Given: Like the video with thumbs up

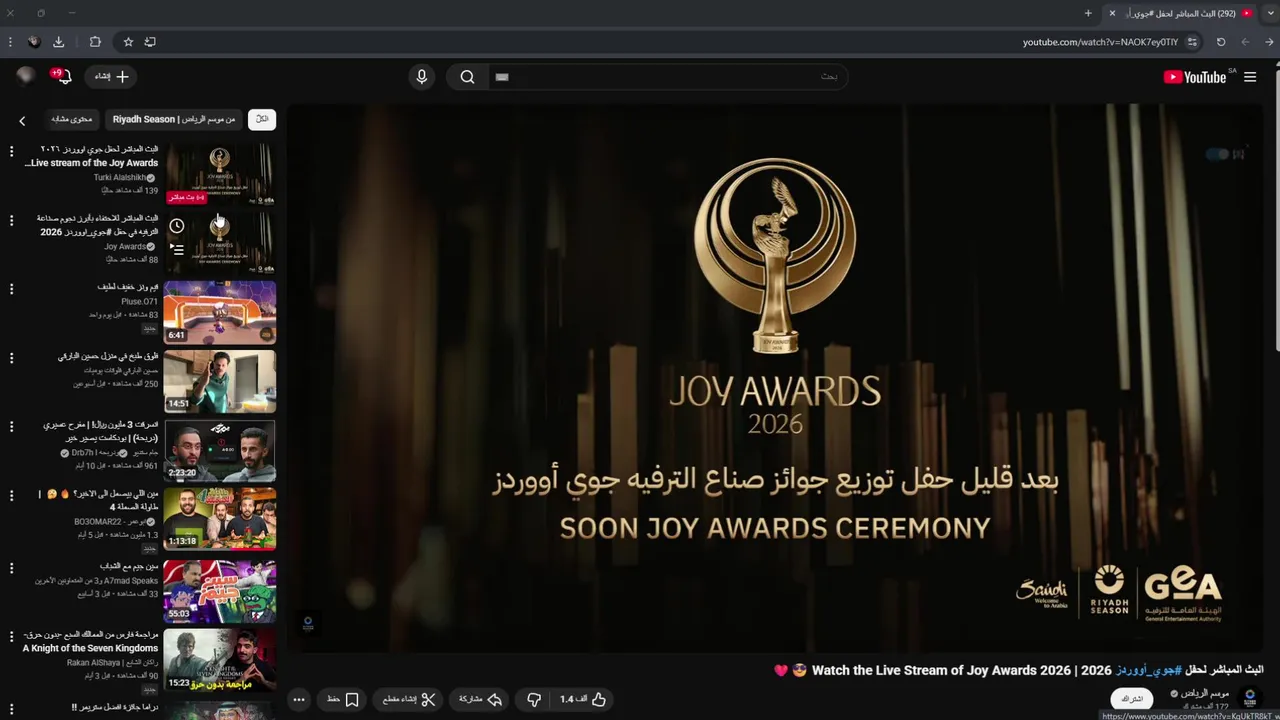Looking at the screenshot, I should pyautogui.click(x=584, y=699).
